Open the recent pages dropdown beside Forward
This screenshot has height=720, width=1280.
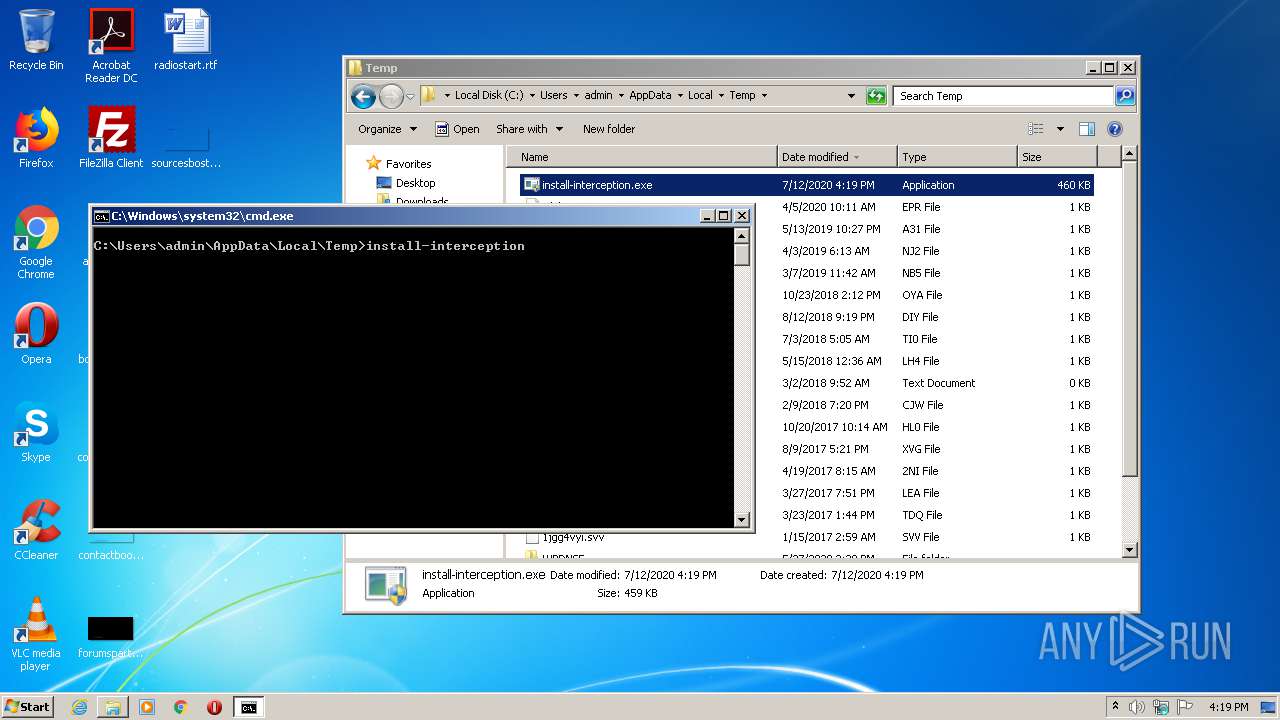coord(410,97)
